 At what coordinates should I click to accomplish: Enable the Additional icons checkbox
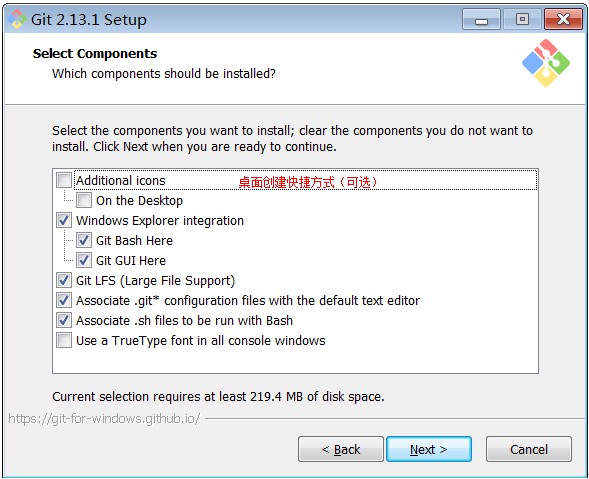click(64, 180)
